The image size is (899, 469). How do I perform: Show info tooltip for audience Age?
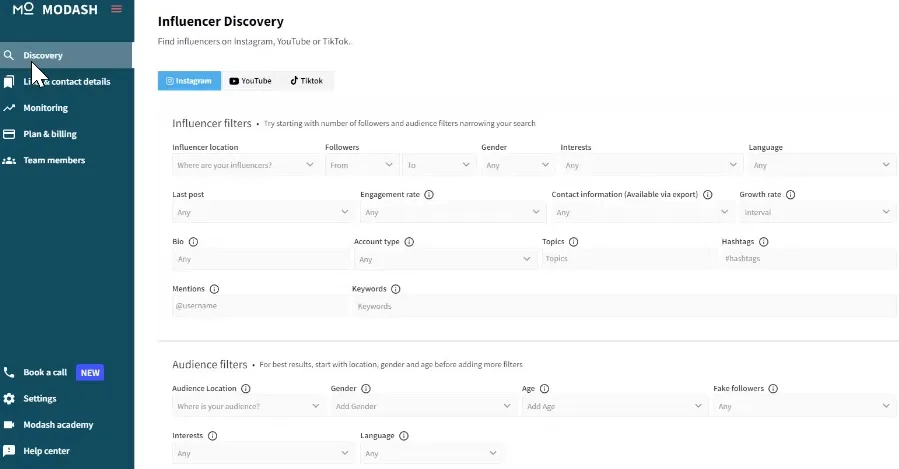pyautogui.click(x=545, y=389)
